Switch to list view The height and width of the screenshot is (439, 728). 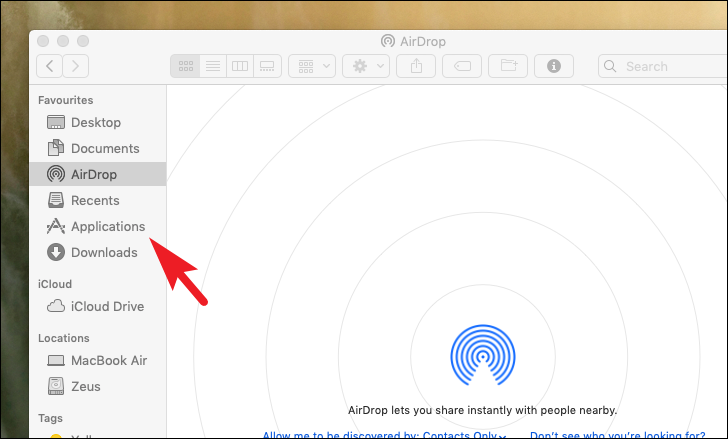point(213,66)
